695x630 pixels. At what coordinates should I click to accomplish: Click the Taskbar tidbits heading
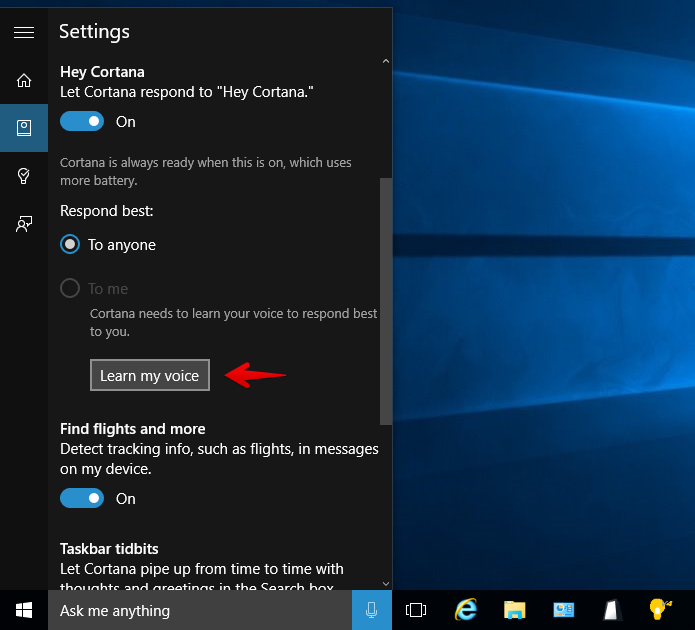point(109,549)
